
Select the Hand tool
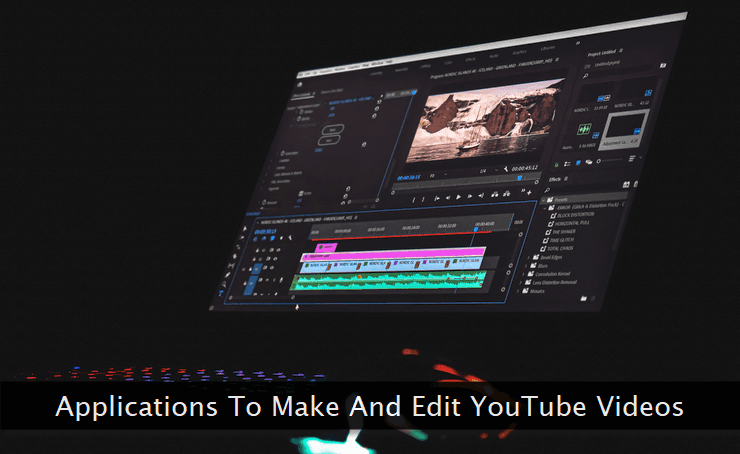pos(225,284)
